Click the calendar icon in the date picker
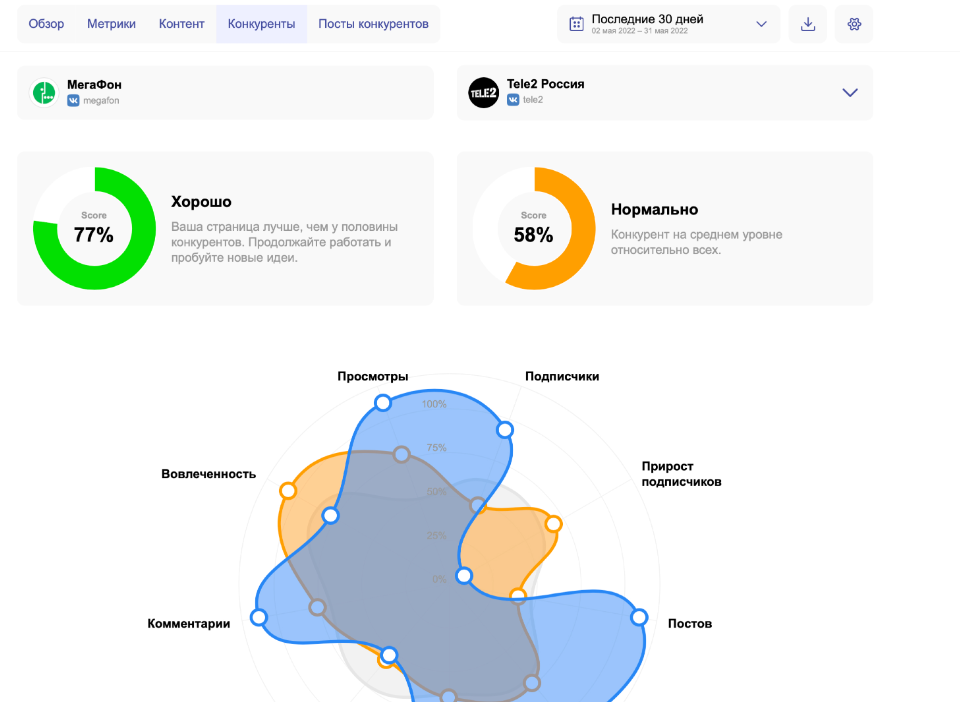960x702 pixels. click(x=576, y=24)
